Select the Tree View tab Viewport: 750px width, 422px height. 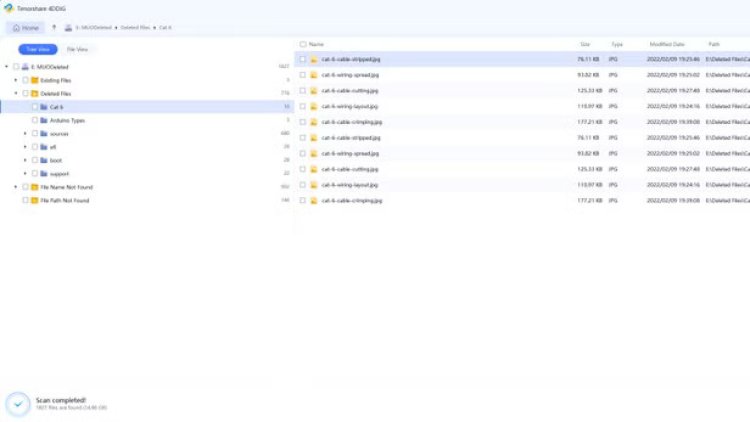(38, 49)
